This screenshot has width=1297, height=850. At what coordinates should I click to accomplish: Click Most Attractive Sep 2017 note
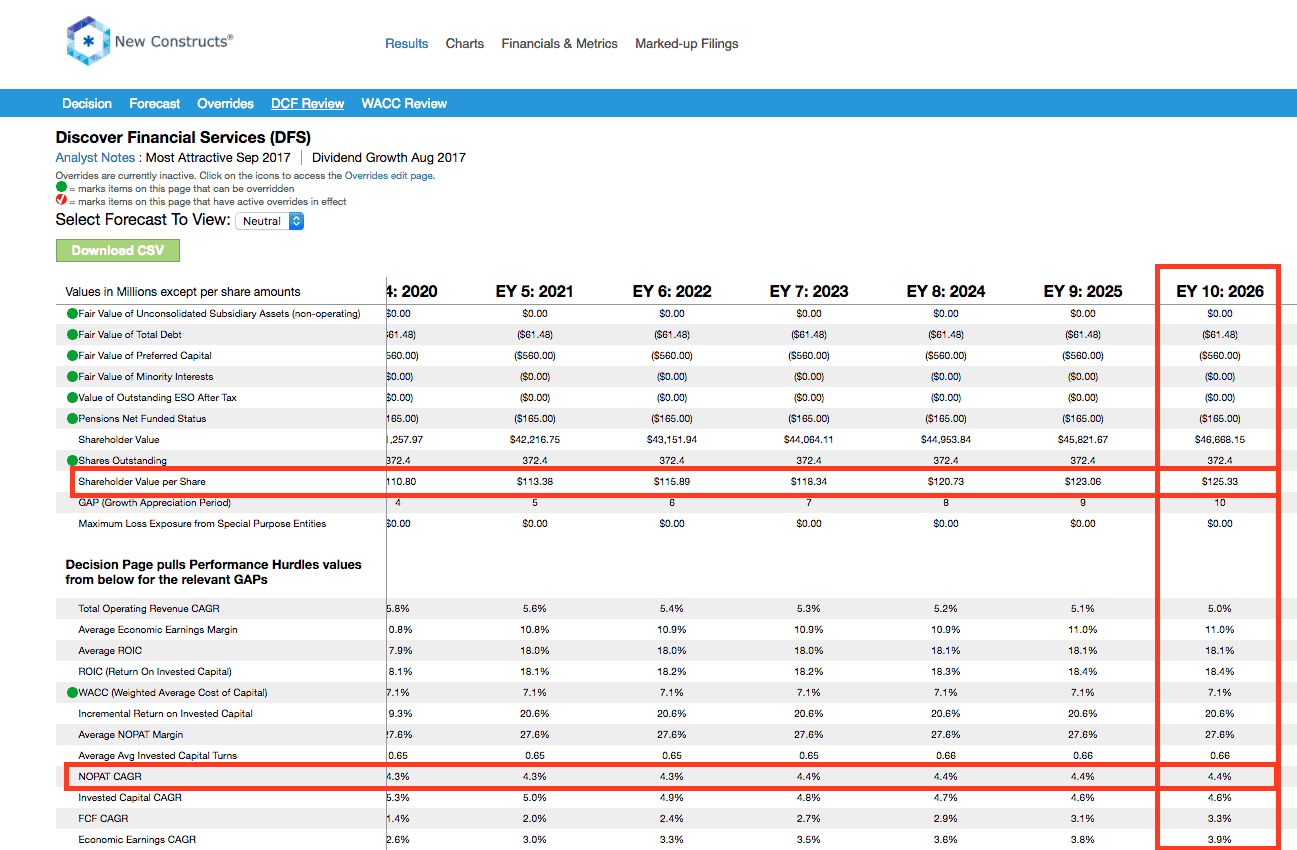[x=218, y=157]
